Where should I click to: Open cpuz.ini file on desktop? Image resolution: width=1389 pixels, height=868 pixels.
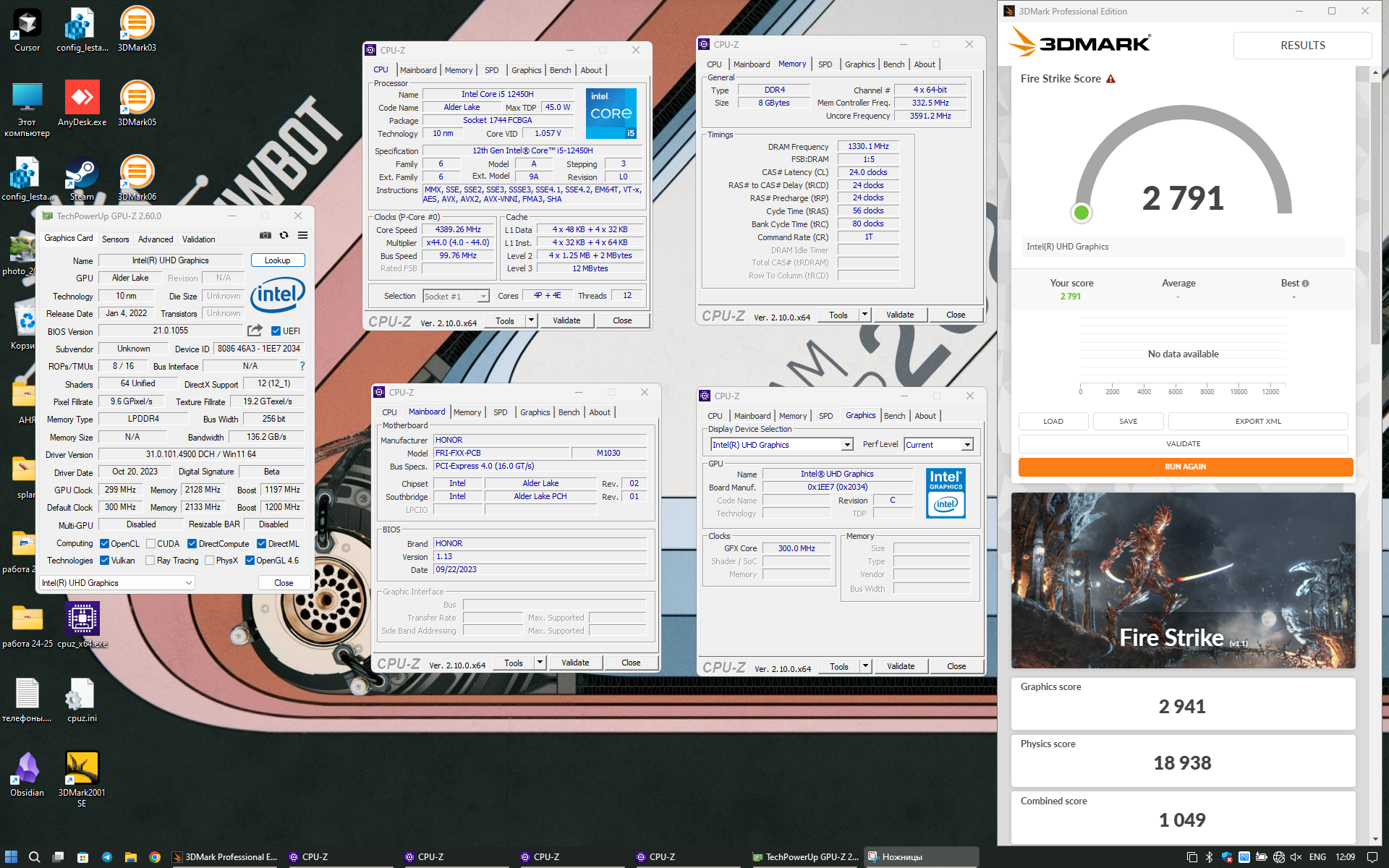pos(82,699)
